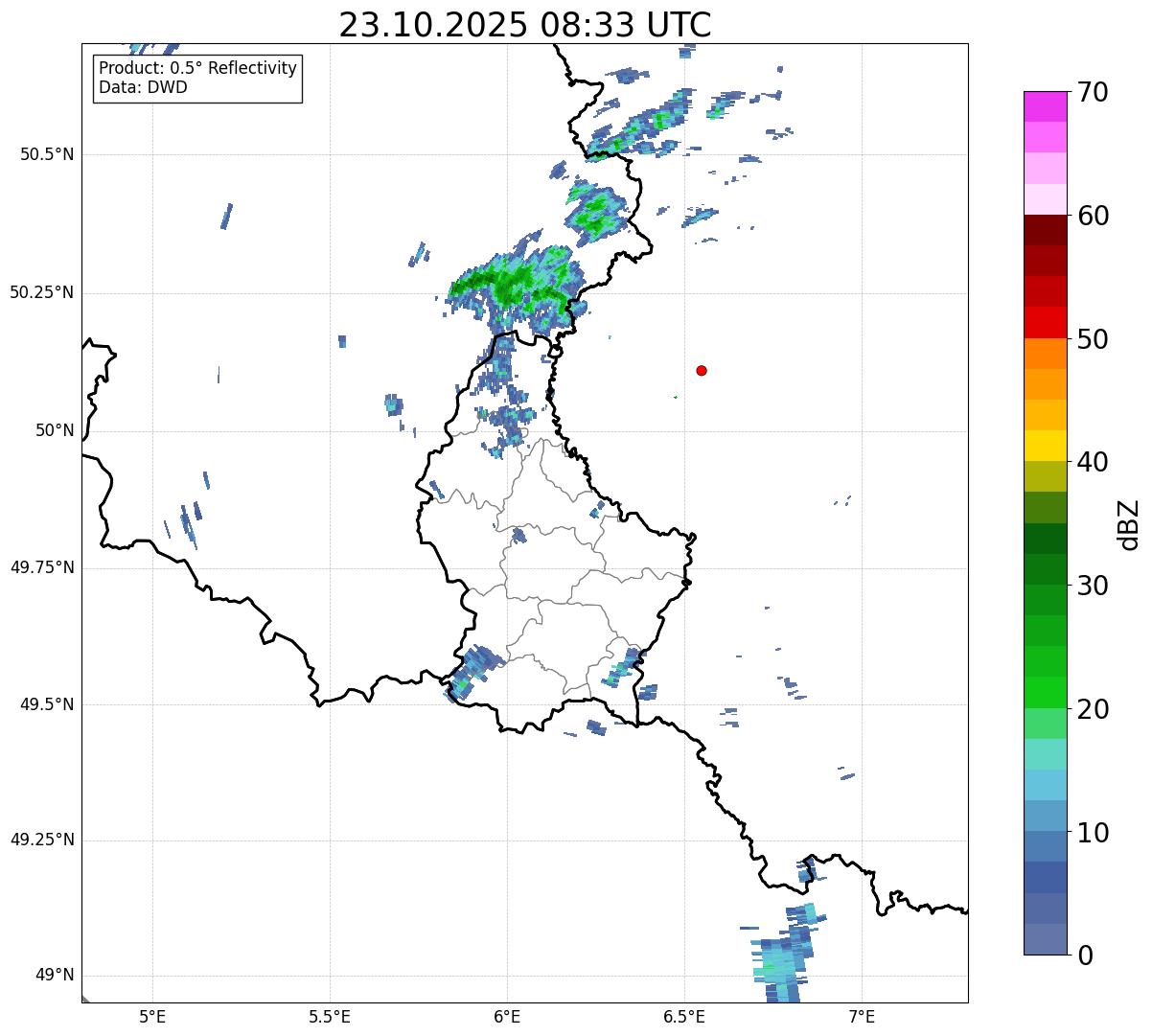Click the colorbar tick label 70
Image resolution: width=1152 pixels, height=1036 pixels.
(x=1093, y=92)
